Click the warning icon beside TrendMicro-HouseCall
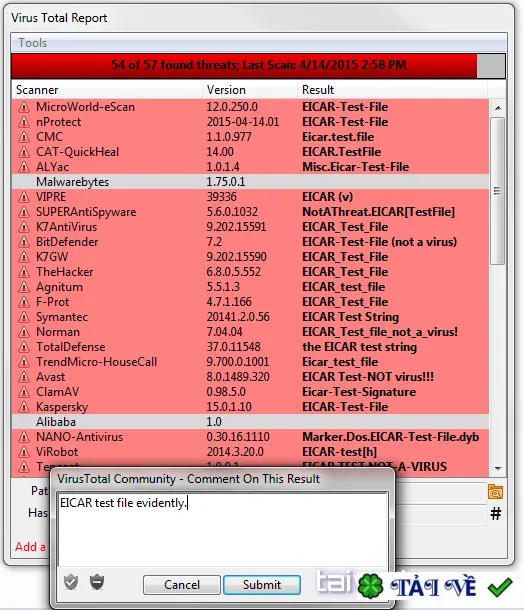524x610 pixels. 24,362
